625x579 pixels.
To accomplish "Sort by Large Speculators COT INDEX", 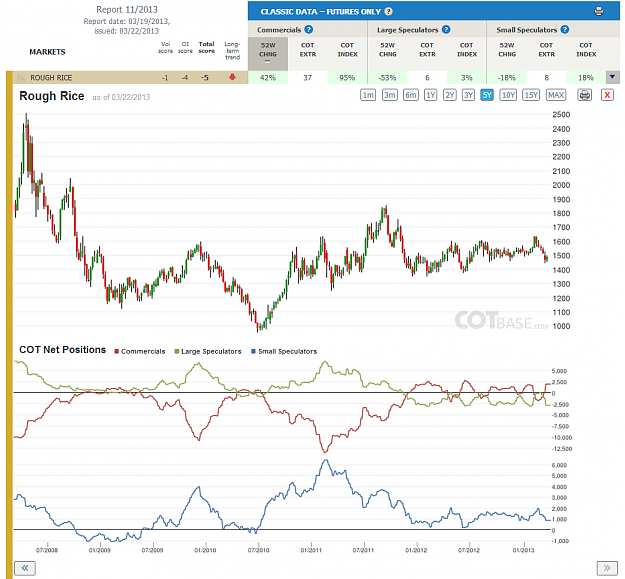I will pos(467,50).
